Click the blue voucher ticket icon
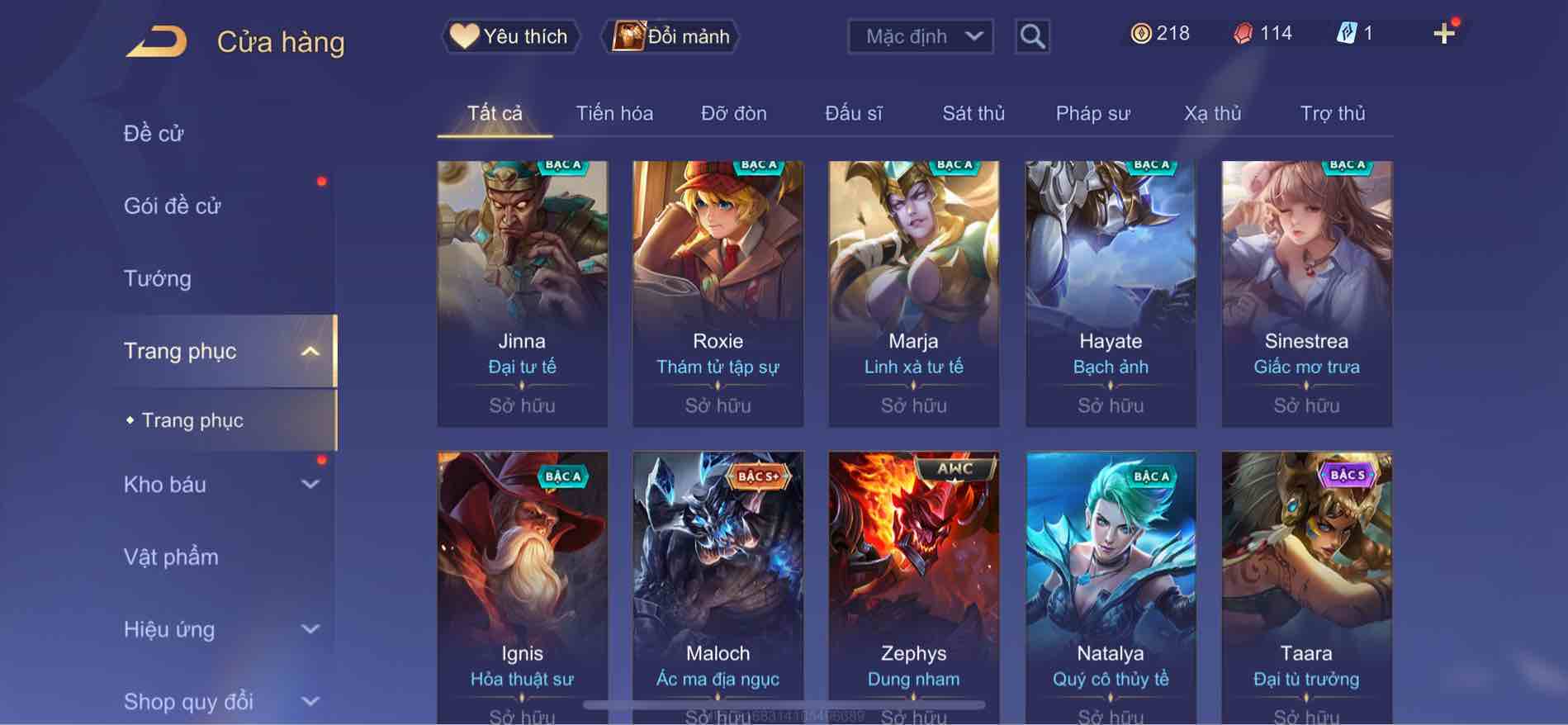This screenshot has height=725, width=1568. [1346, 34]
